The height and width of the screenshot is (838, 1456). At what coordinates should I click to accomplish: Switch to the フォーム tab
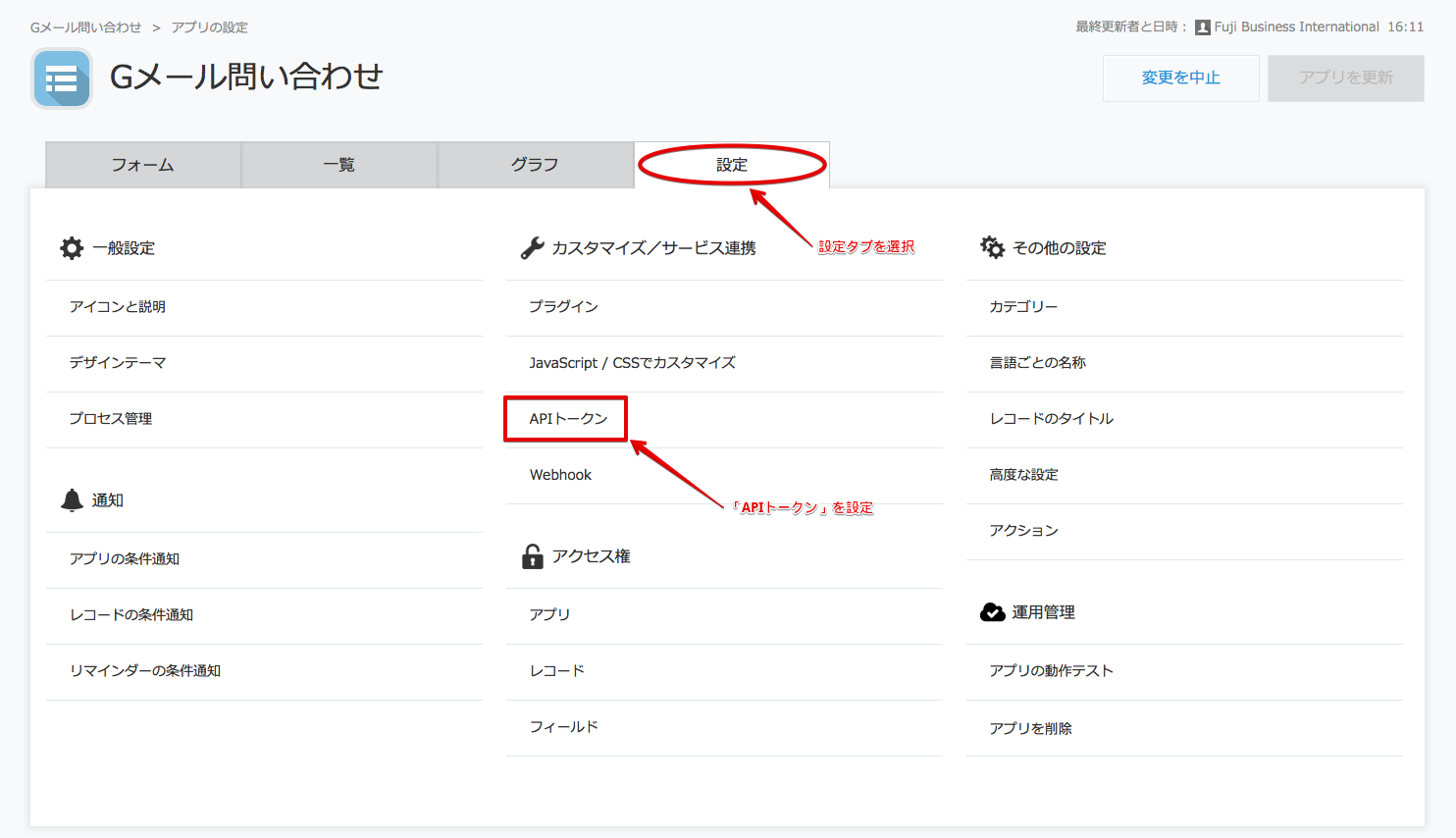tap(143, 165)
